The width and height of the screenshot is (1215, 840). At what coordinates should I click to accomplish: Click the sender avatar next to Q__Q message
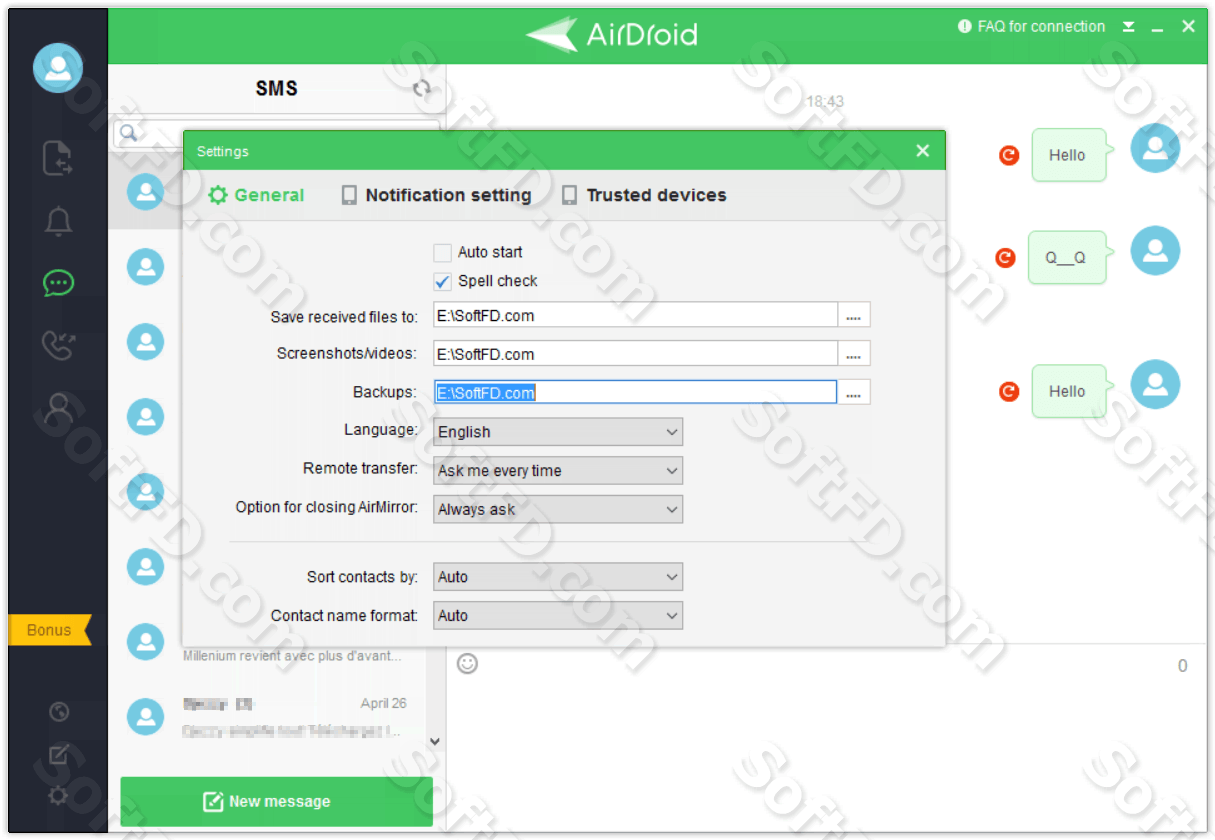click(x=1155, y=250)
